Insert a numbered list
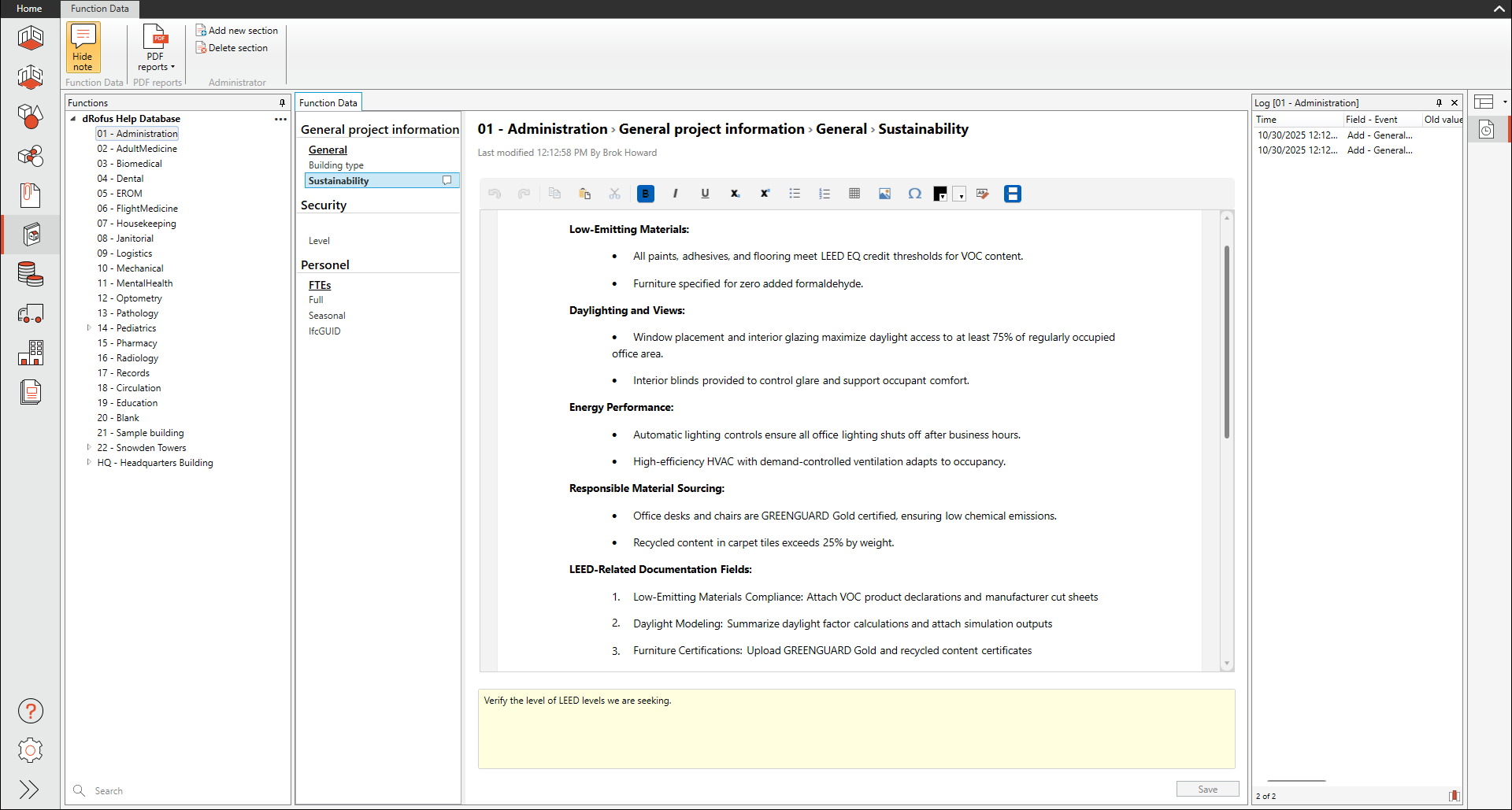This screenshot has height=810, width=1512. click(x=825, y=194)
